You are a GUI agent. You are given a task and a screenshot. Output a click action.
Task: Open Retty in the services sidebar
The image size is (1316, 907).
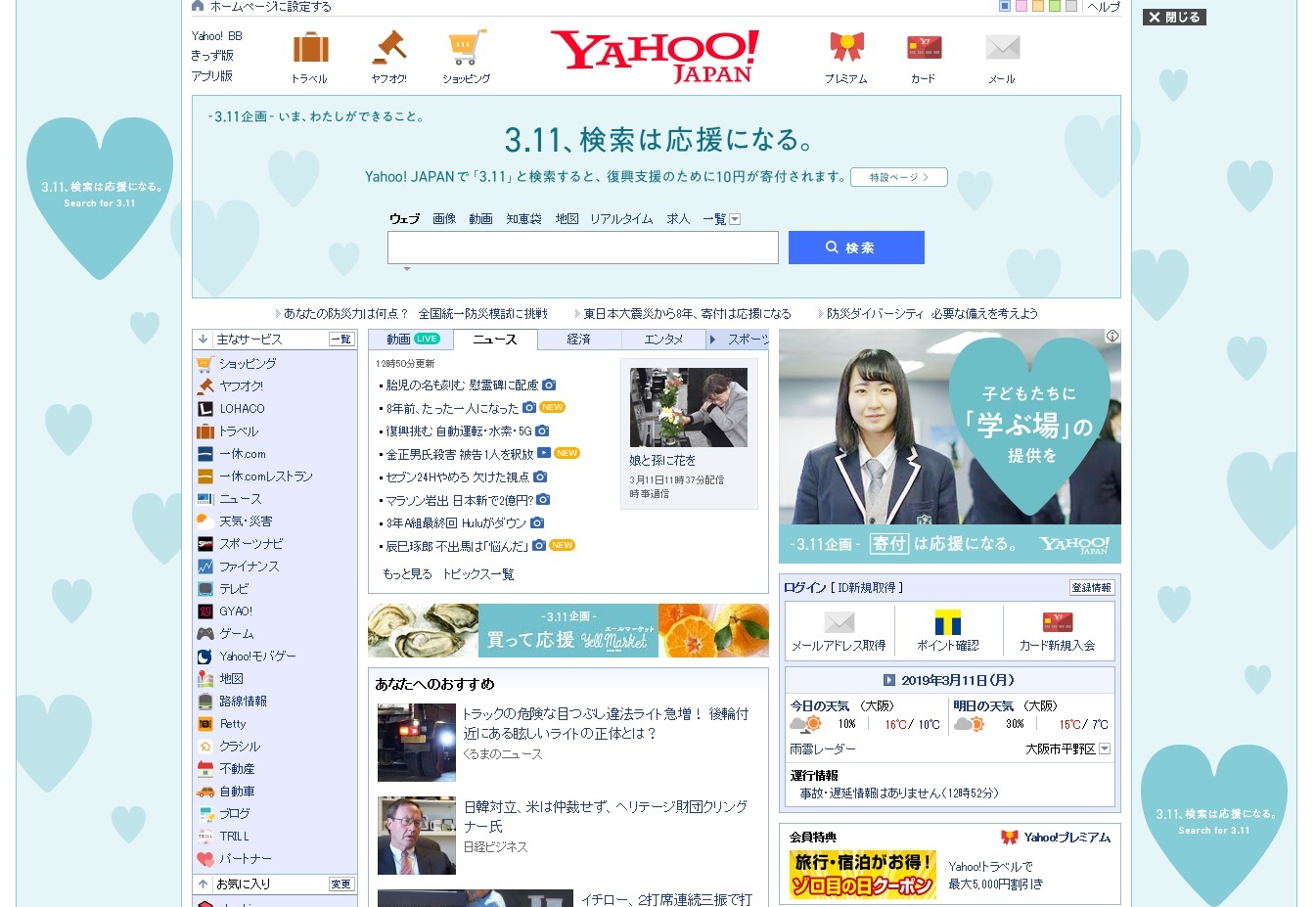[233, 724]
